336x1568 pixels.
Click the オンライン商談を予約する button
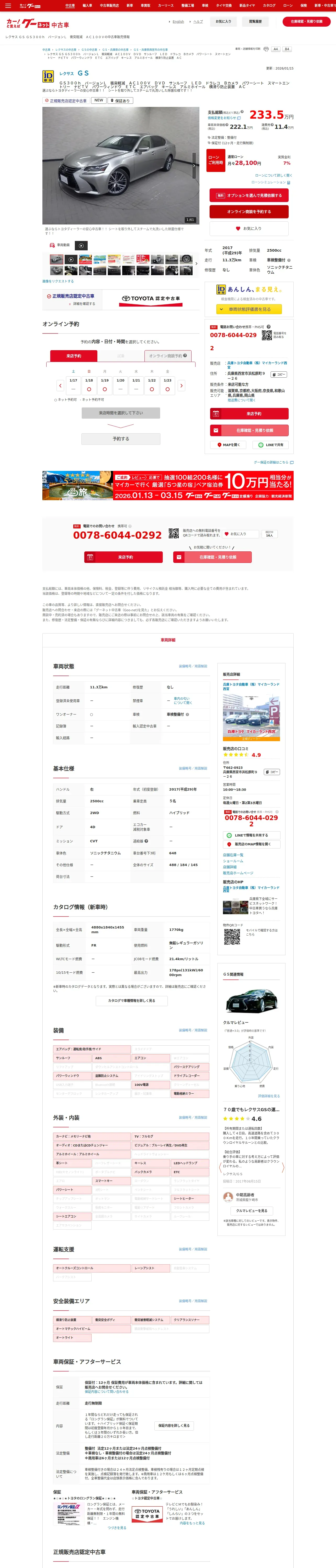[x=249, y=212]
